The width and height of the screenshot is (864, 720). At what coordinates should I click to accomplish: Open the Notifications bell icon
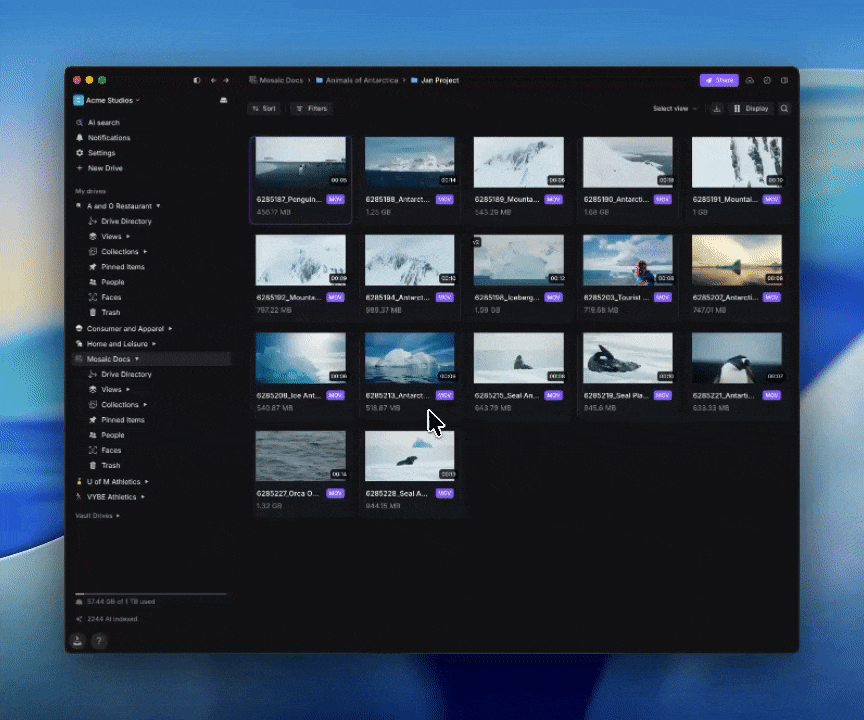pyautogui.click(x=80, y=138)
